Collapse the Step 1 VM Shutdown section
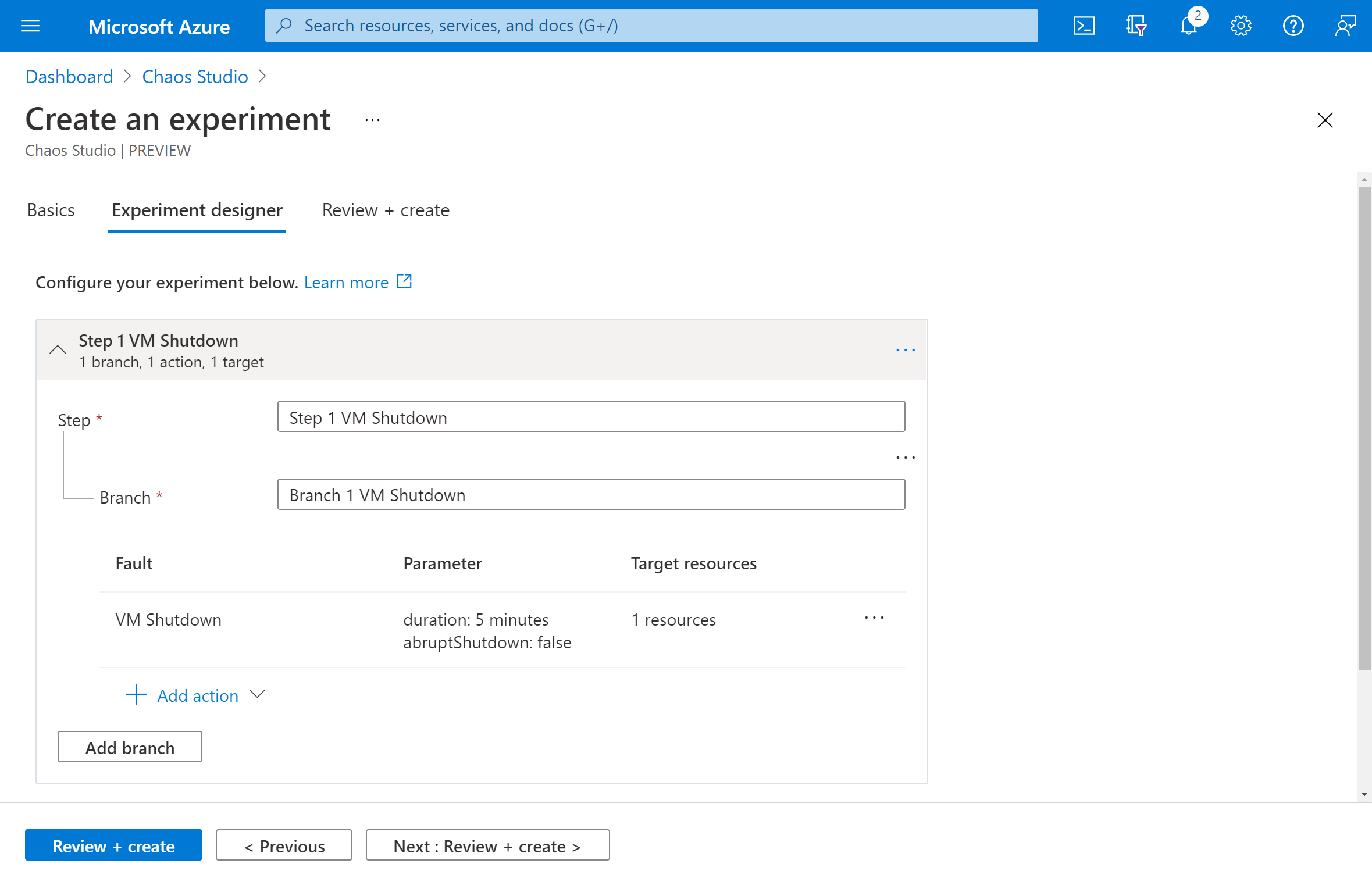 point(57,349)
